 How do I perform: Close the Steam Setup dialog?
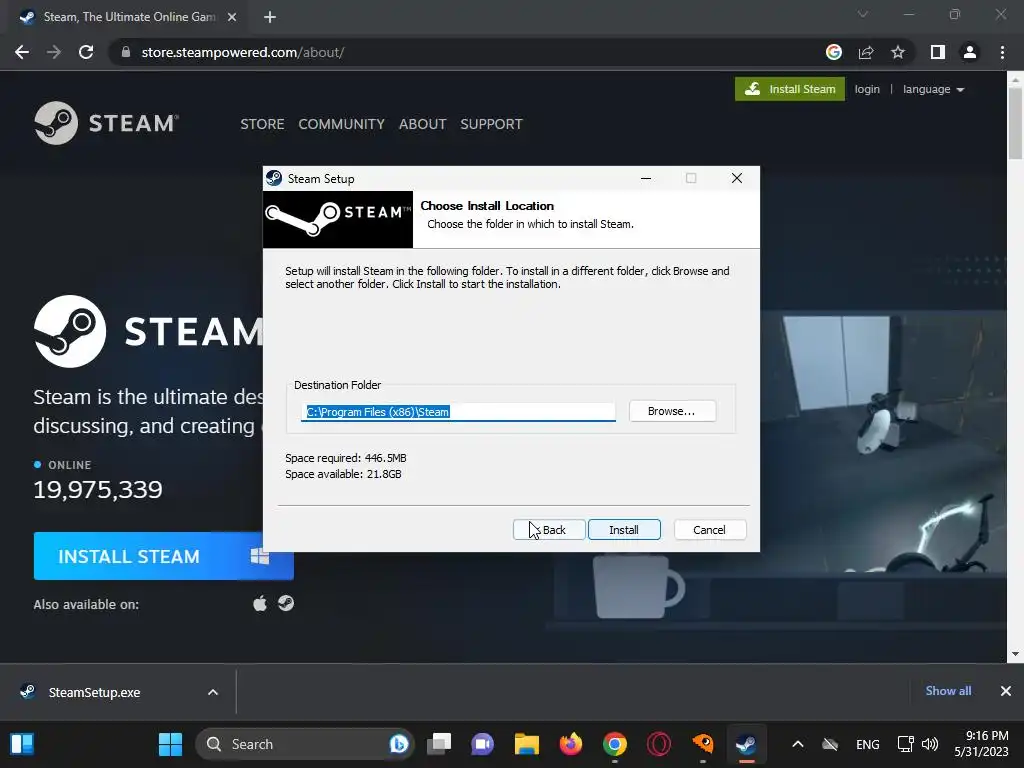737,178
